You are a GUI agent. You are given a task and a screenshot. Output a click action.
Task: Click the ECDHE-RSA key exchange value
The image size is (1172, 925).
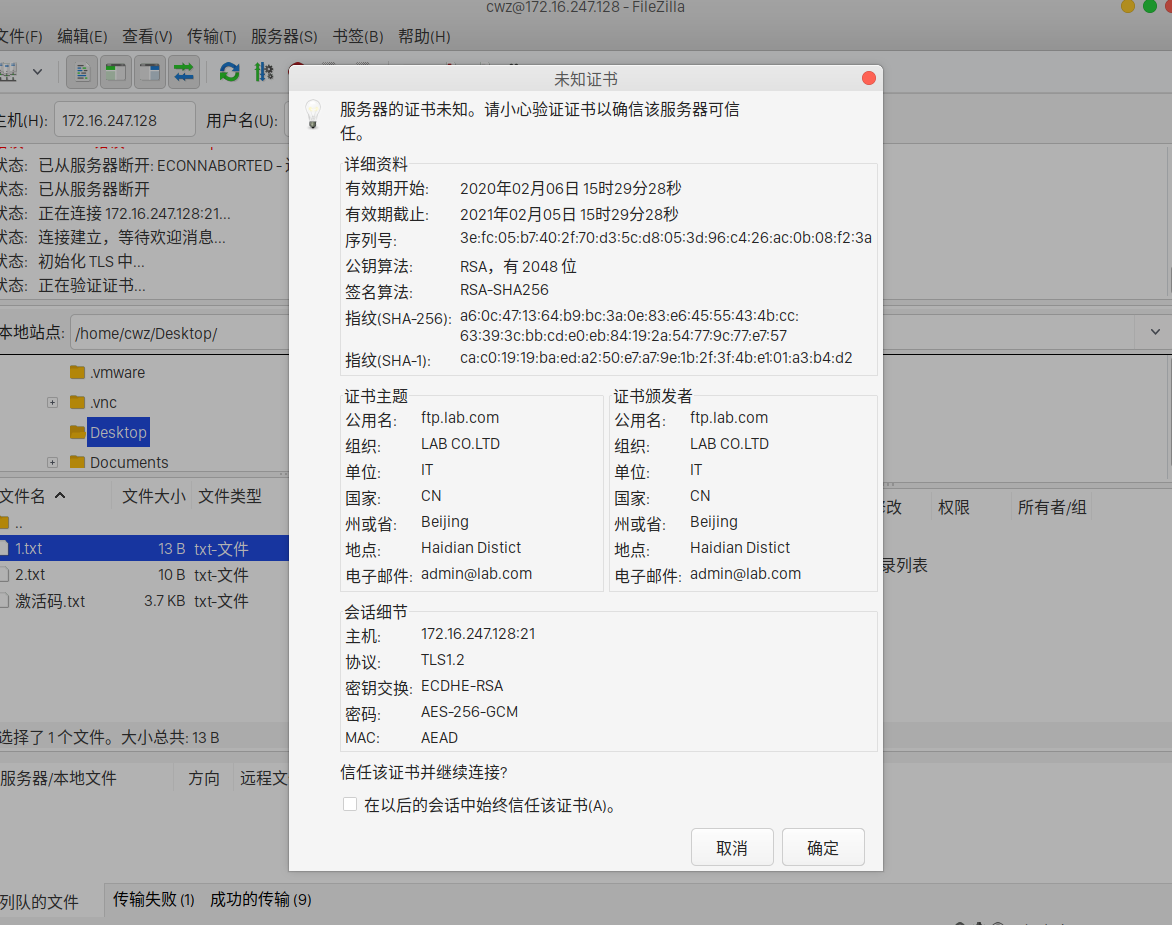[x=462, y=686]
